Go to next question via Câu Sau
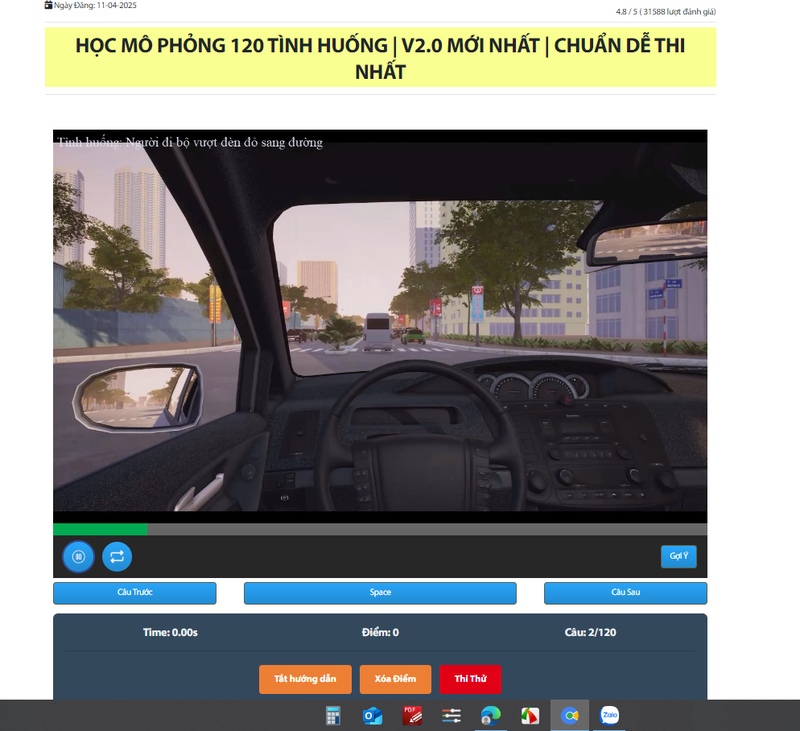 tap(624, 592)
